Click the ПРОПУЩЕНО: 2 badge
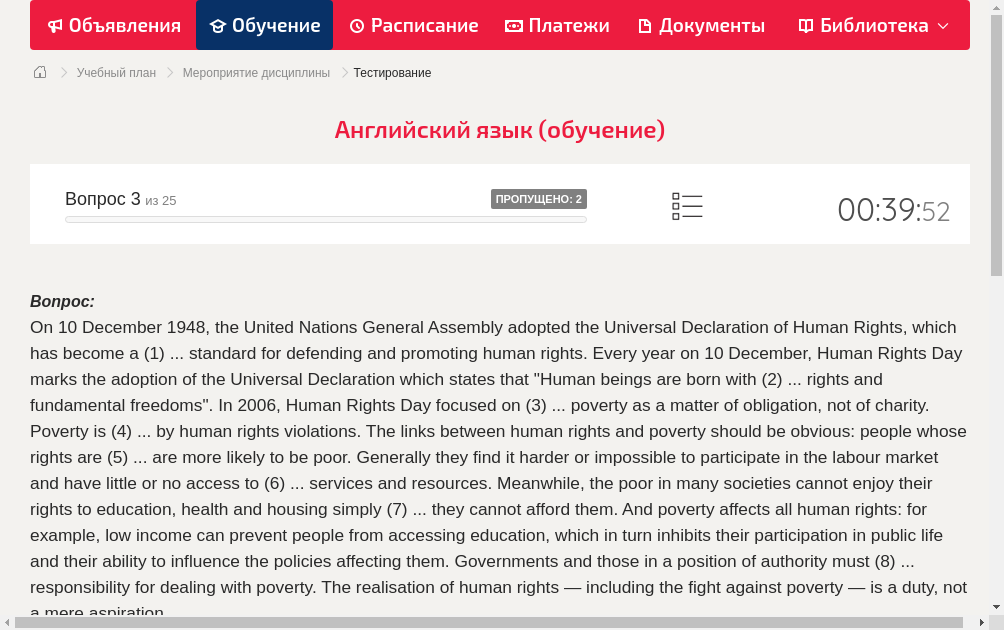Image resolution: width=1004 pixels, height=630 pixels. point(538,199)
